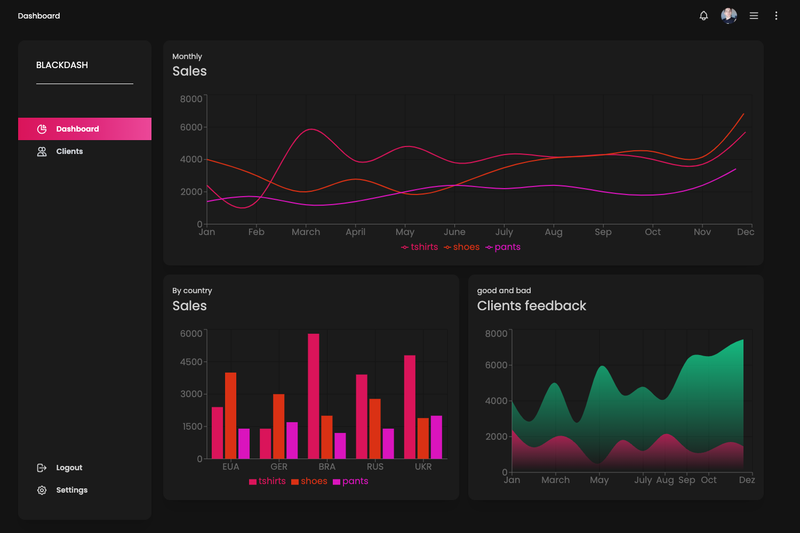The width and height of the screenshot is (800, 533).
Task: Select the Dashboard menu item
Action: click(85, 129)
